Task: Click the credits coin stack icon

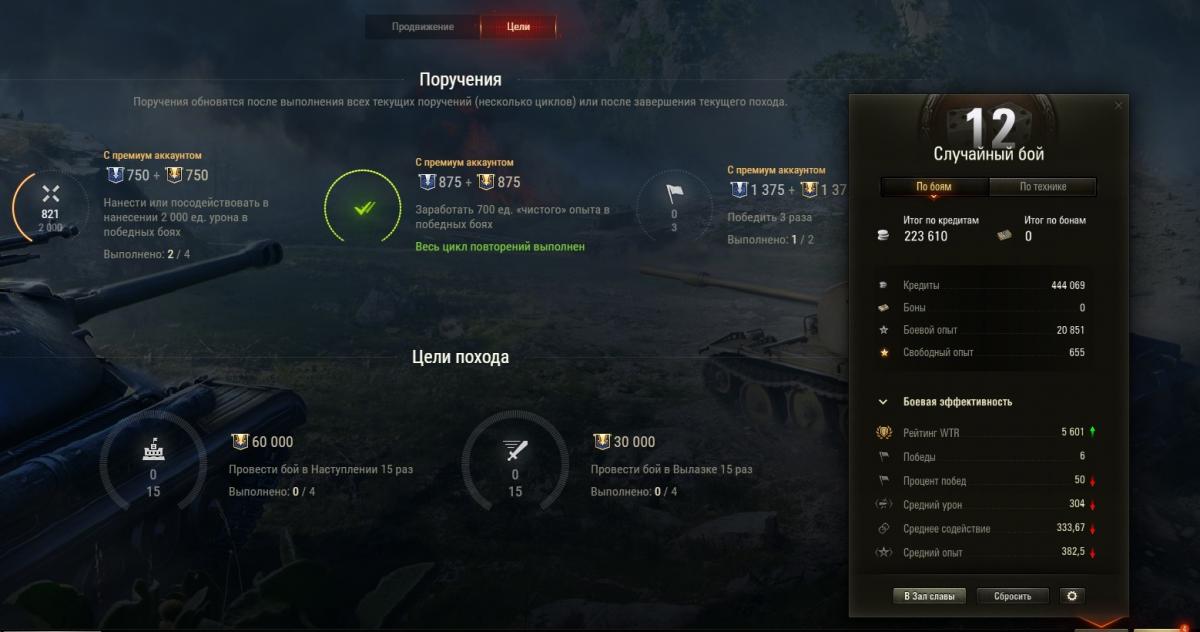Action: tap(883, 236)
